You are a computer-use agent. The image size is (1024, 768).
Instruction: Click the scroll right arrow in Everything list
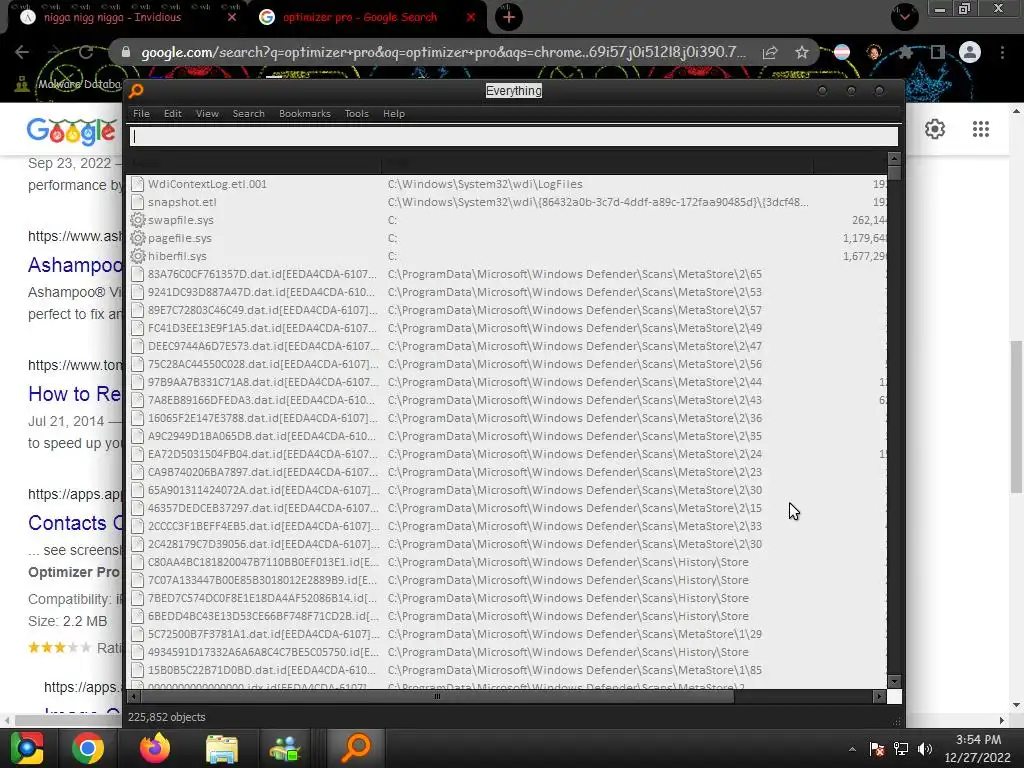[879, 696]
